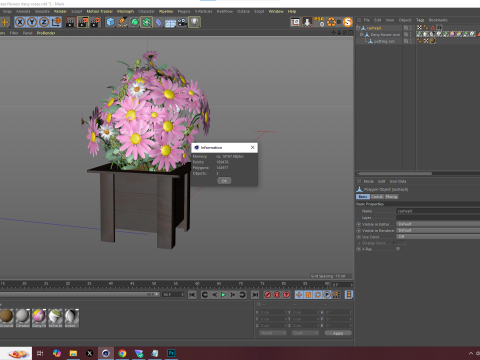Screen dimensions: 480x360
Task: Click the green Array modeling icon
Action: point(146,22)
